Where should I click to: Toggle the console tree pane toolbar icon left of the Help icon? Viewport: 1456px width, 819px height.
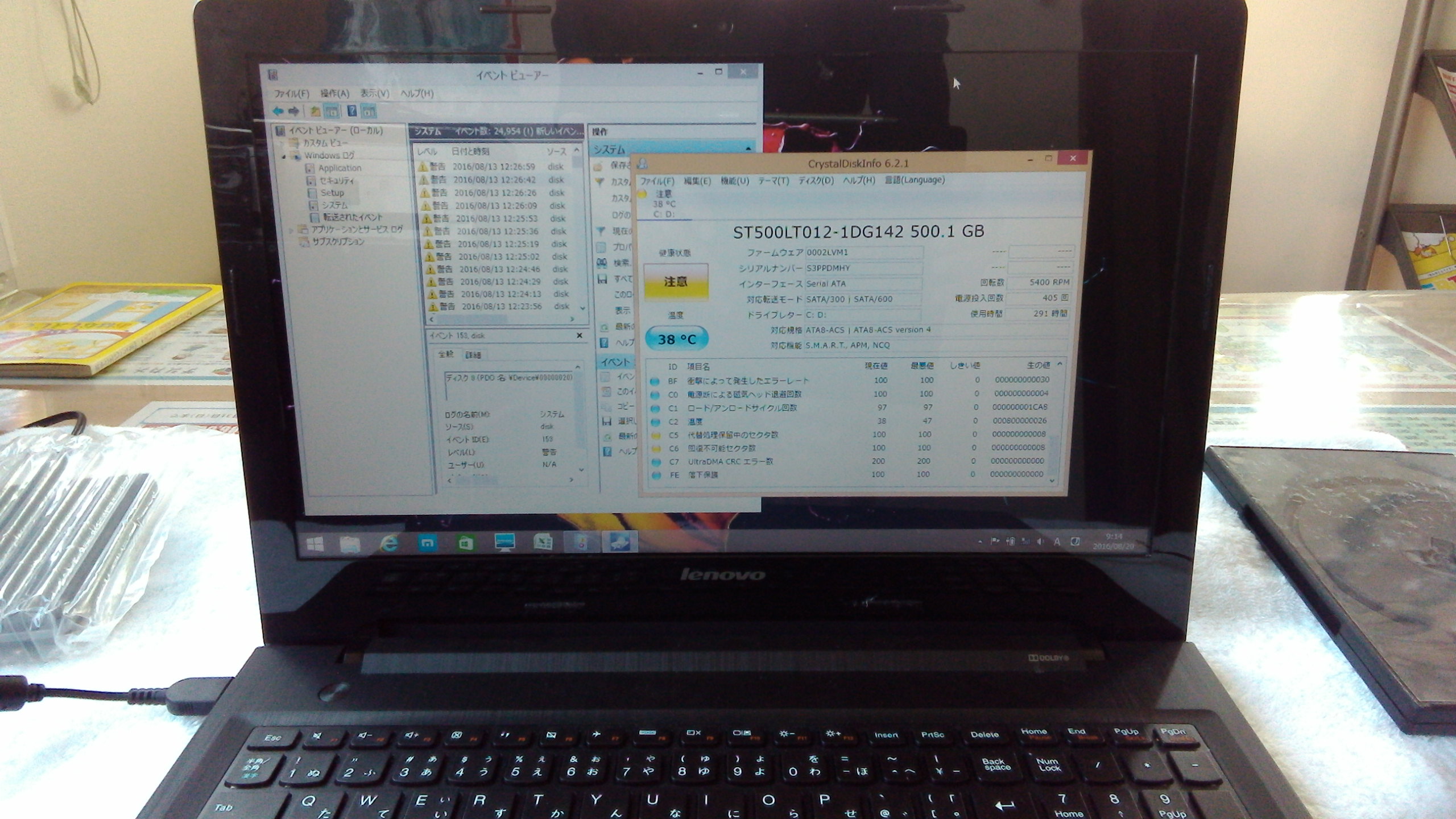(332, 111)
